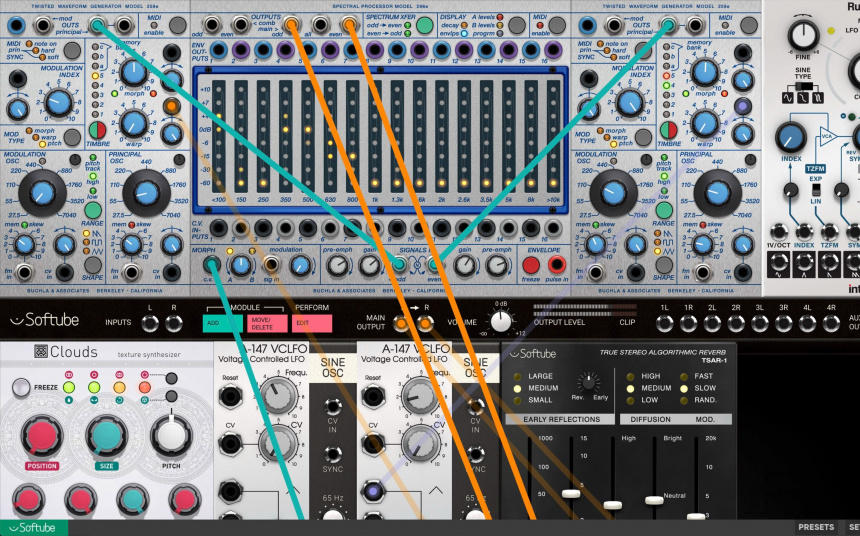Toggle MIDI enable on Spectral Processor 296e
860x536 pixels.
coord(557,25)
